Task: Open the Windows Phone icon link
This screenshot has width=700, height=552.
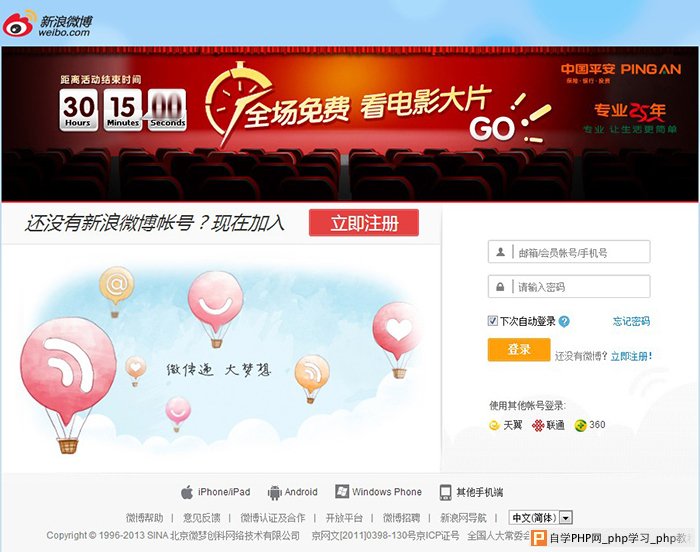Action: coord(342,492)
